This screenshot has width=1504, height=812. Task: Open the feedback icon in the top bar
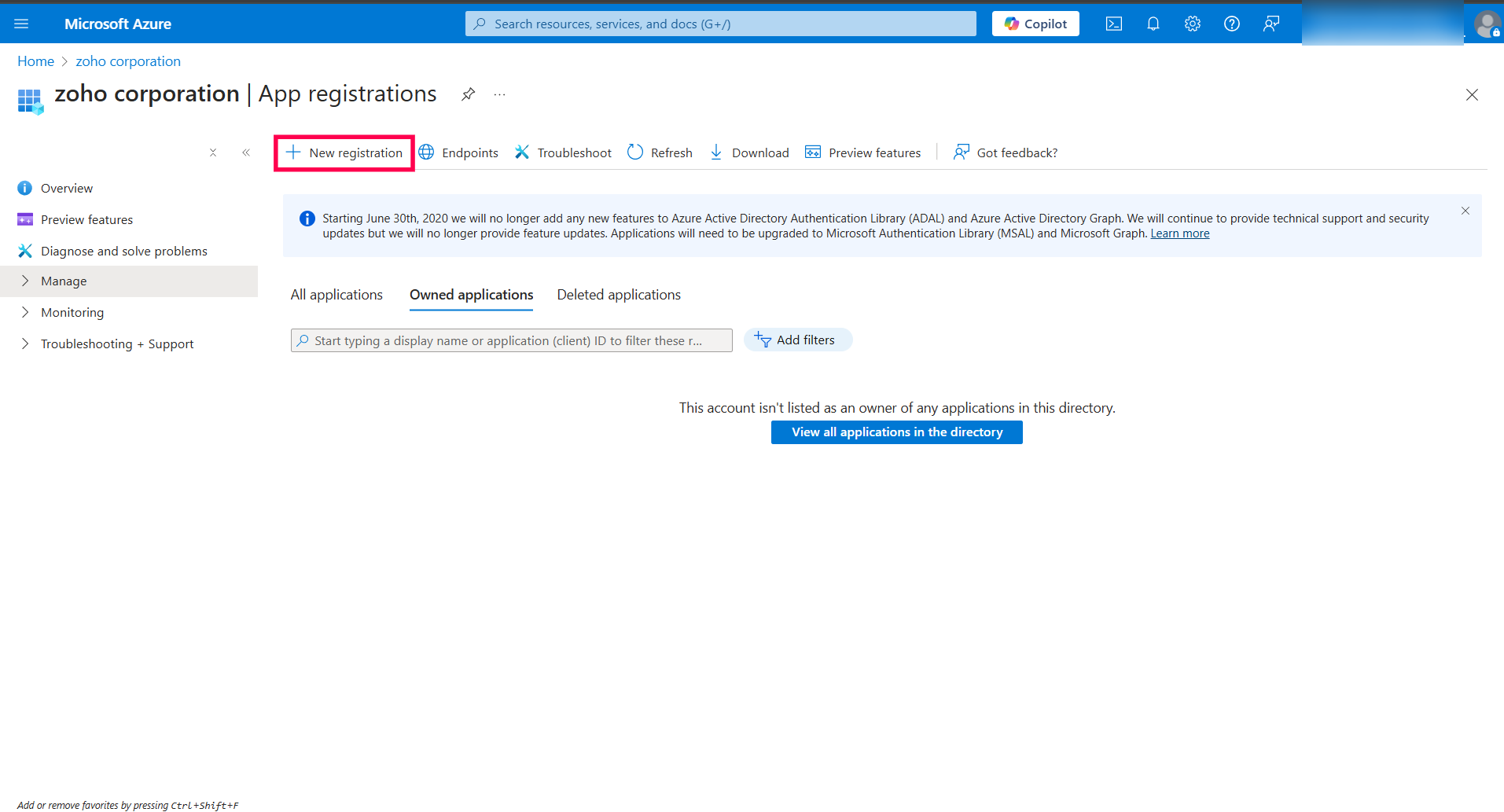(1271, 24)
